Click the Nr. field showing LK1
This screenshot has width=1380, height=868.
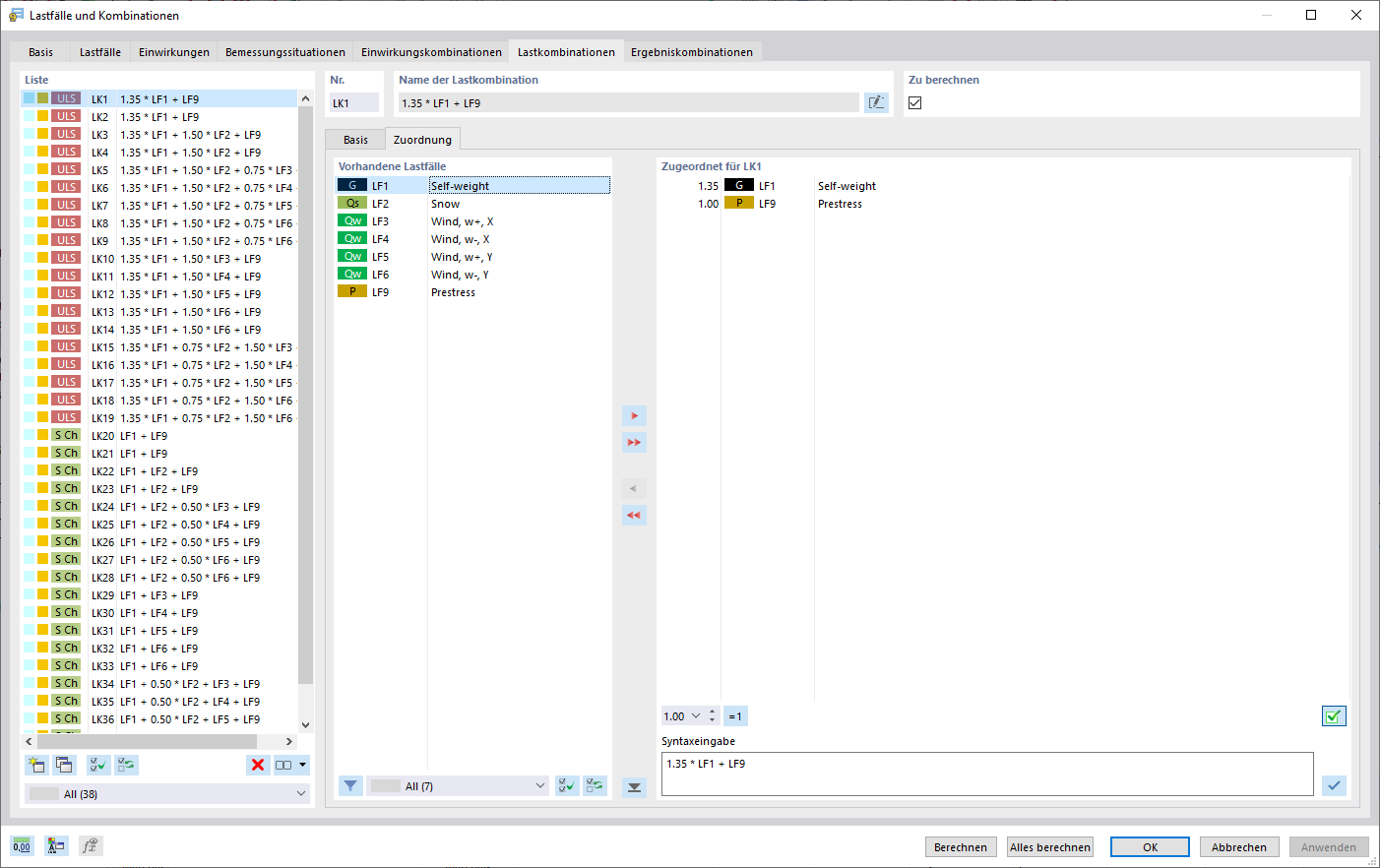353,102
